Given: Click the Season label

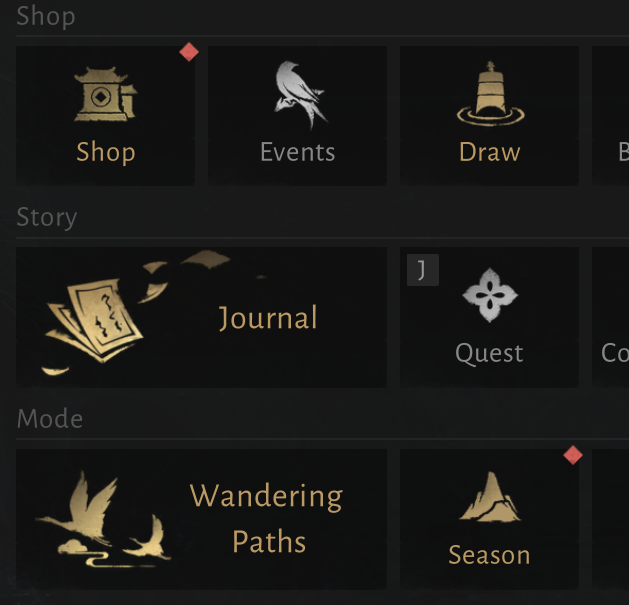Looking at the screenshot, I should coord(489,555).
